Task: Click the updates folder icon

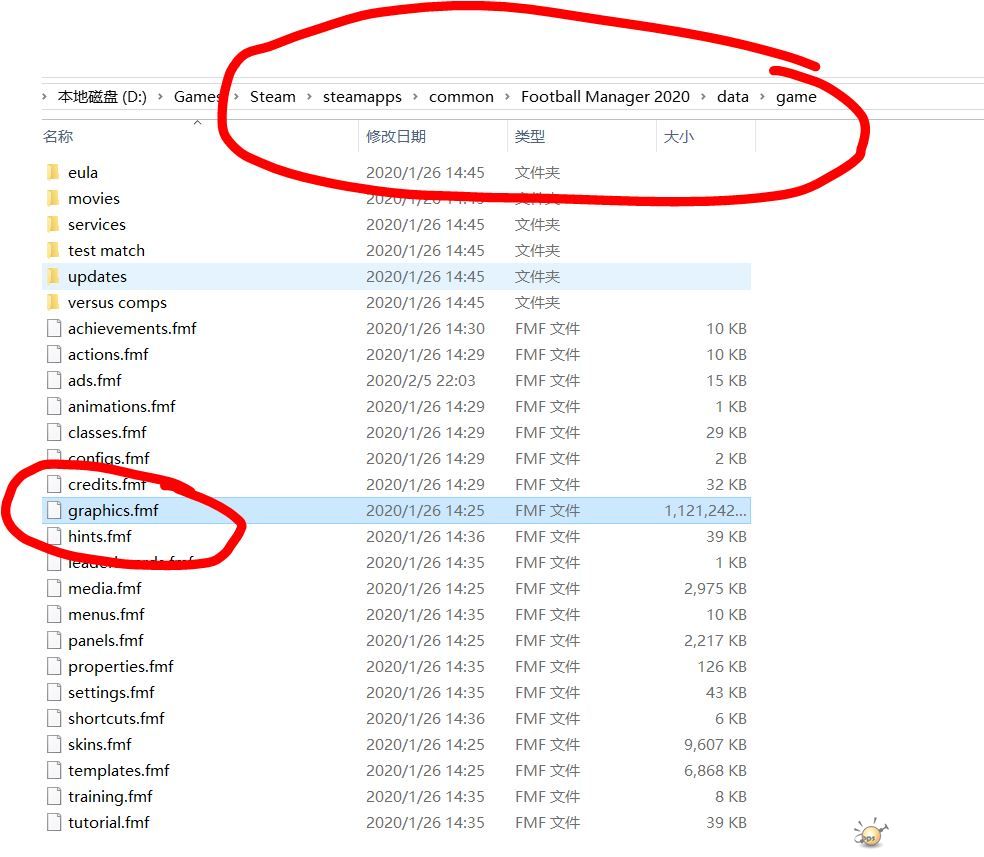Action: click(x=53, y=277)
